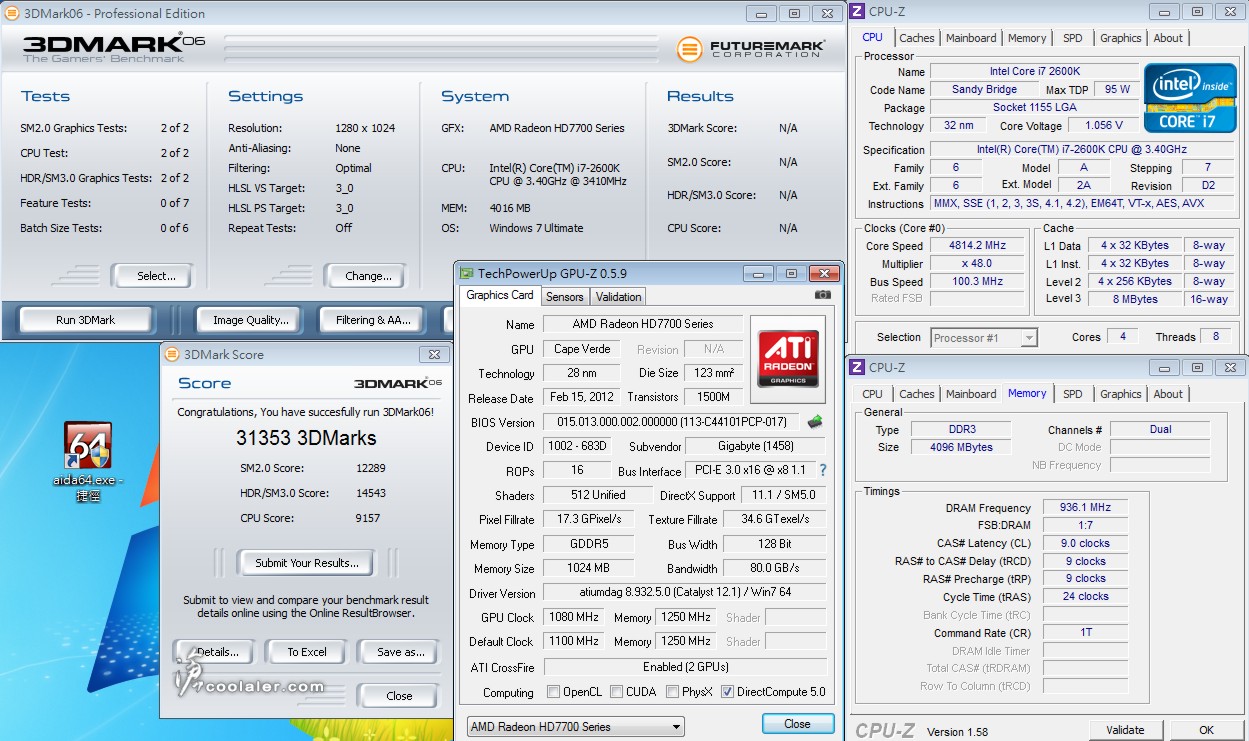Click Submit Your Results... button

pos(305,563)
